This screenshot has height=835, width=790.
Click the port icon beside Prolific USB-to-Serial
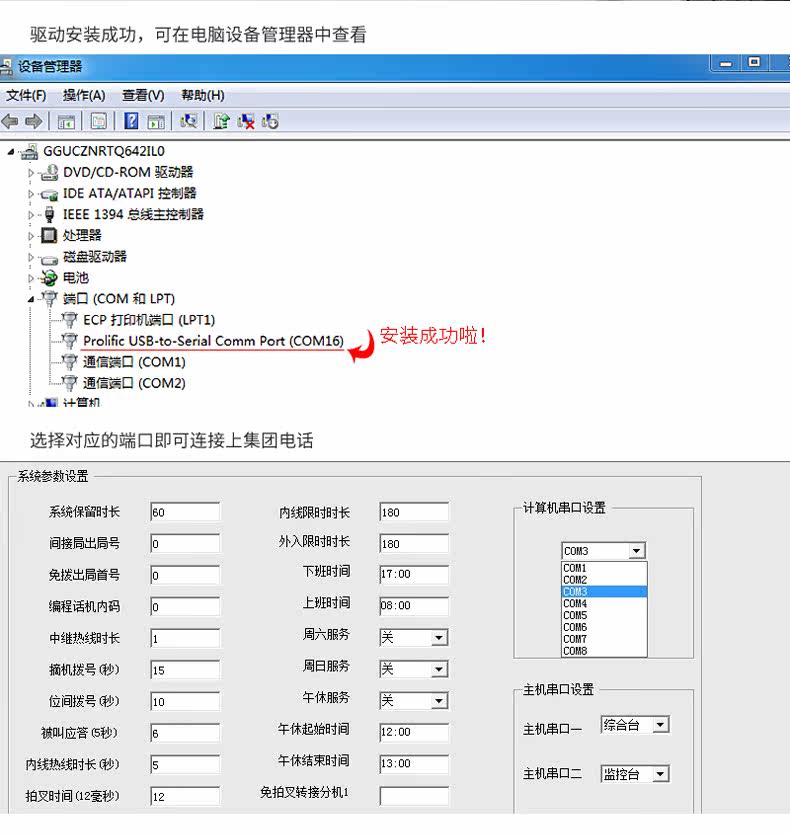[69, 341]
